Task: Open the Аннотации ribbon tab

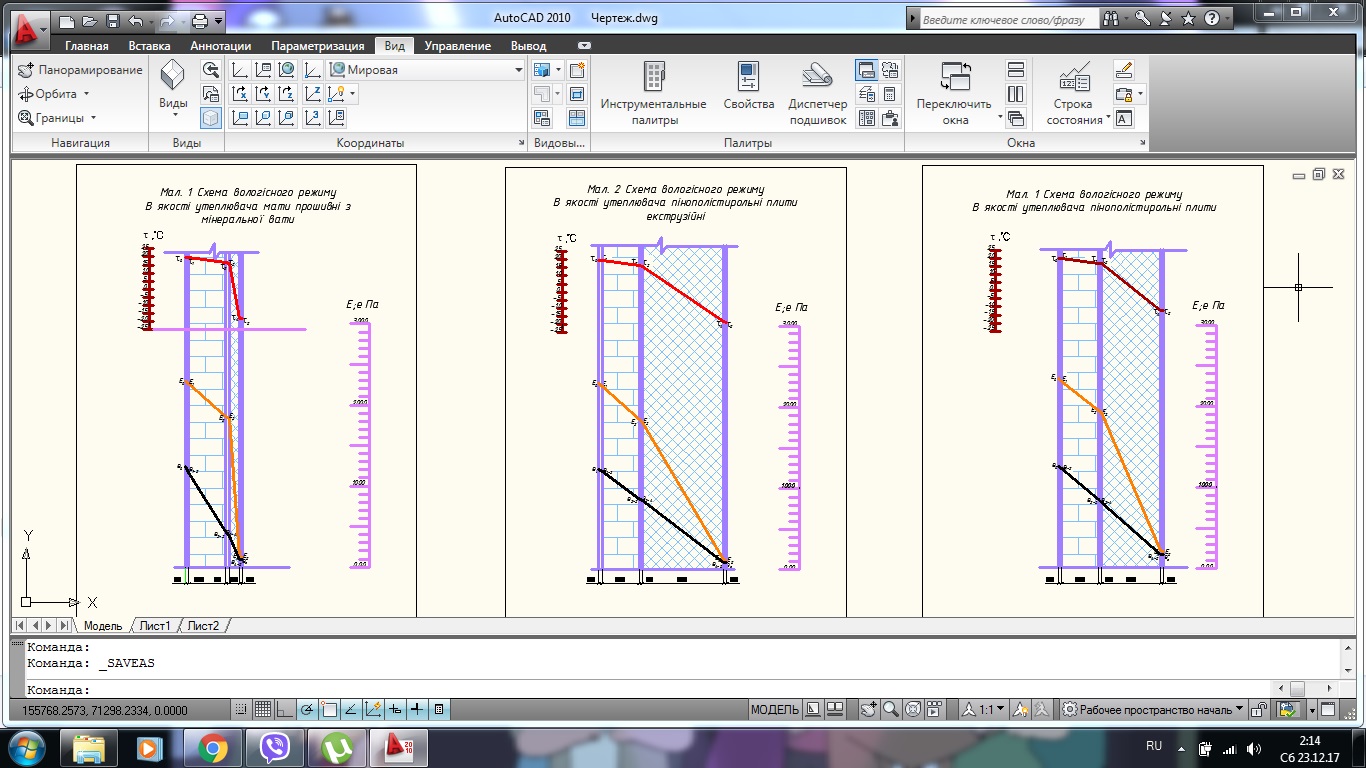Action: 220,46
